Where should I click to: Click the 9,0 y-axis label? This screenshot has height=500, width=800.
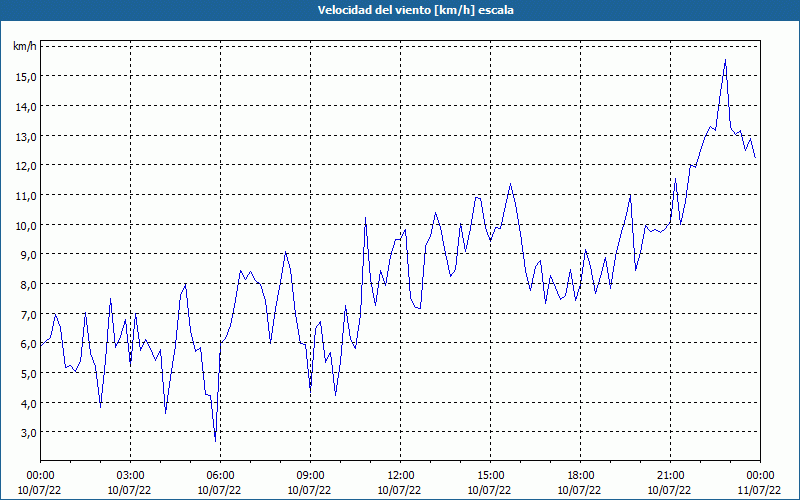tap(28, 255)
